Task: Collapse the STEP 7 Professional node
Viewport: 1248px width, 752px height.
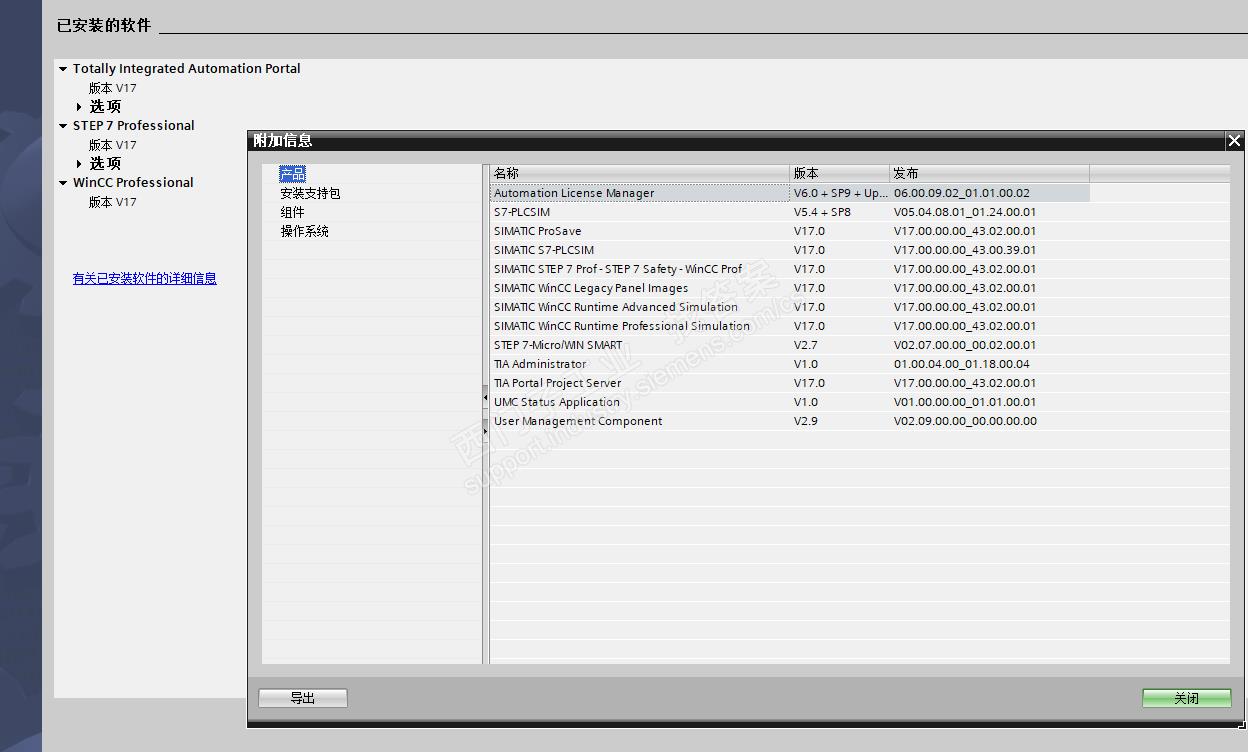Action: tap(63, 126)
